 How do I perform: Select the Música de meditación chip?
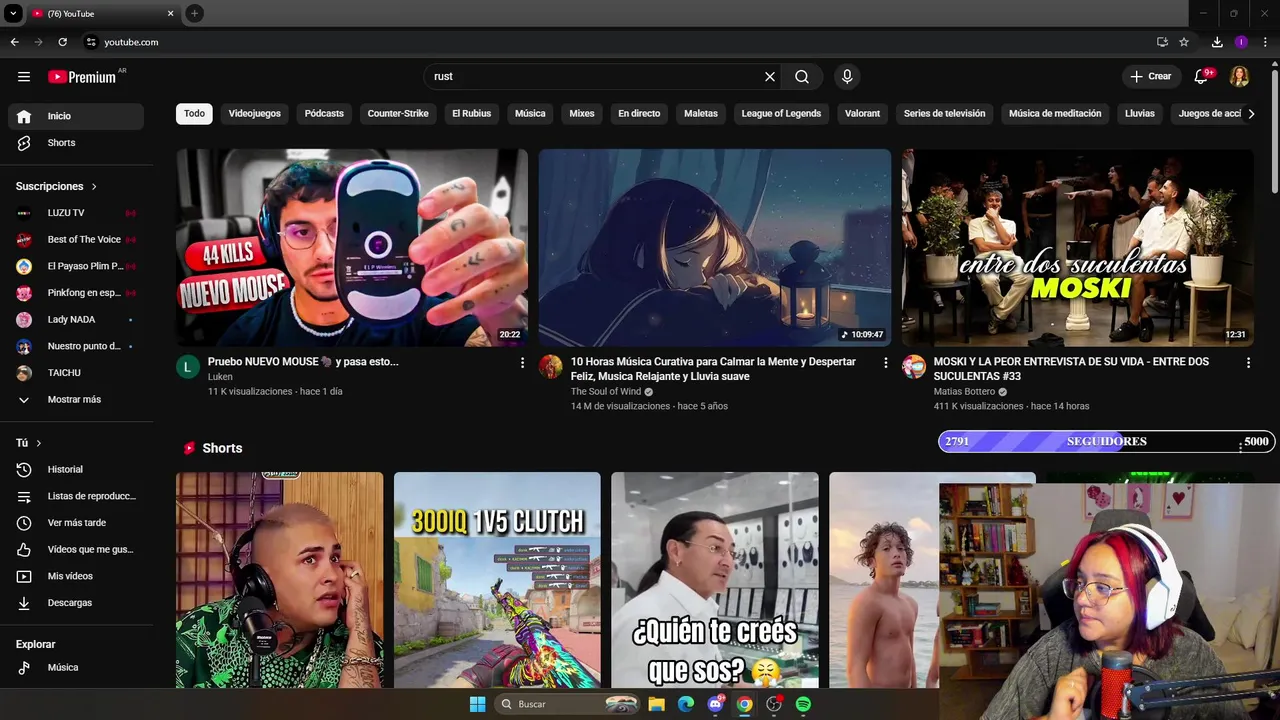pyautogui.click(x=1055, y=114)
